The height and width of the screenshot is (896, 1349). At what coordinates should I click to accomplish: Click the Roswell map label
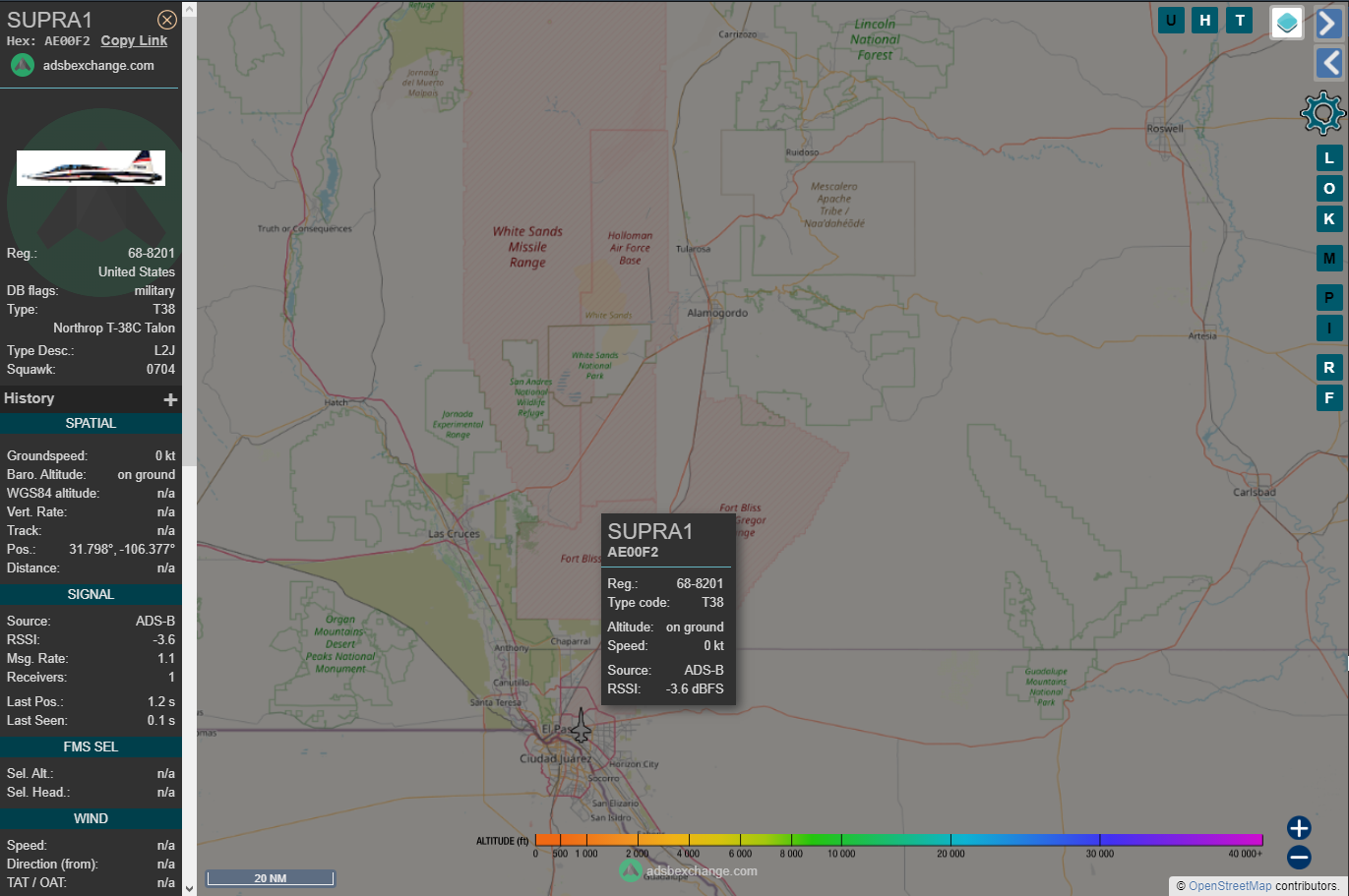pyautogui.click(x=1165, y=129)
